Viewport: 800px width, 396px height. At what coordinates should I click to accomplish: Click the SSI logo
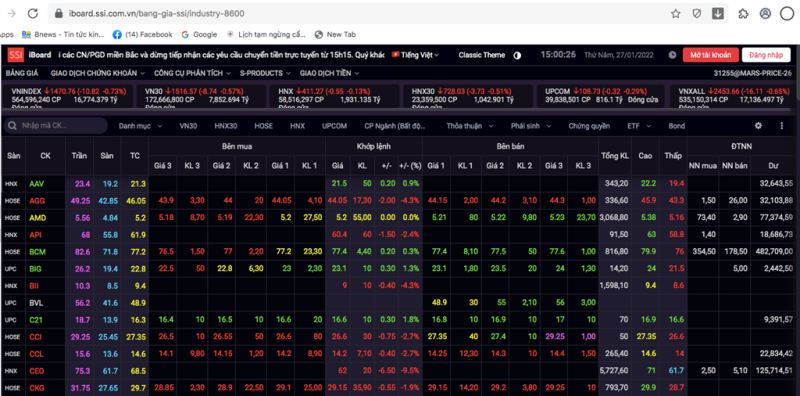15,55
